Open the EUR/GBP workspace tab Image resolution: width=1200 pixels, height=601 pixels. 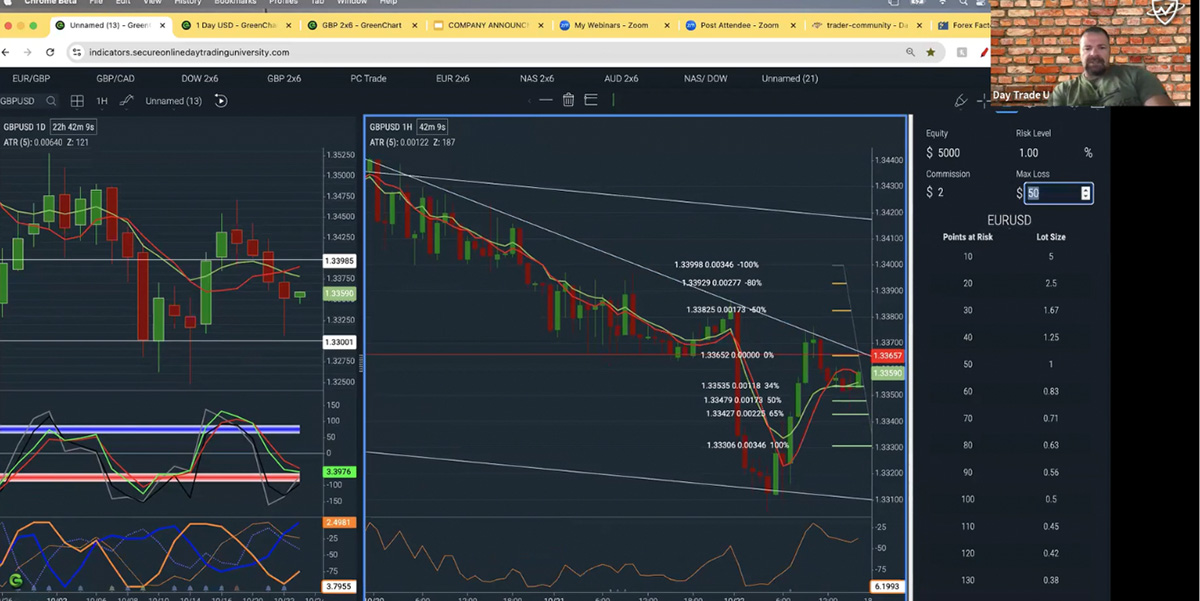tap(31, 78)
